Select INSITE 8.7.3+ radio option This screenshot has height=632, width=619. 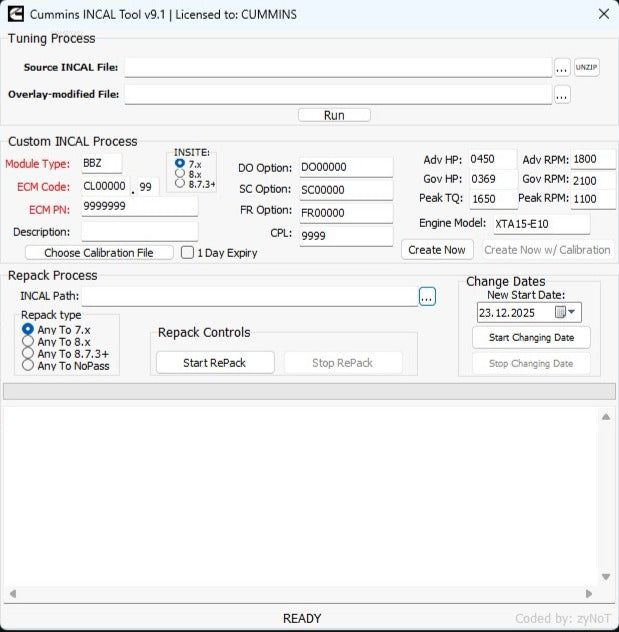(x=180, y=183)
